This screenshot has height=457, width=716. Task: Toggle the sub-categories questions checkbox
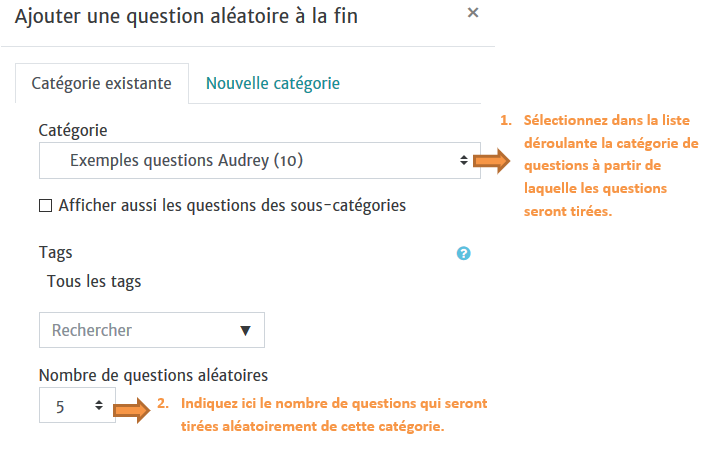point(45,206)
